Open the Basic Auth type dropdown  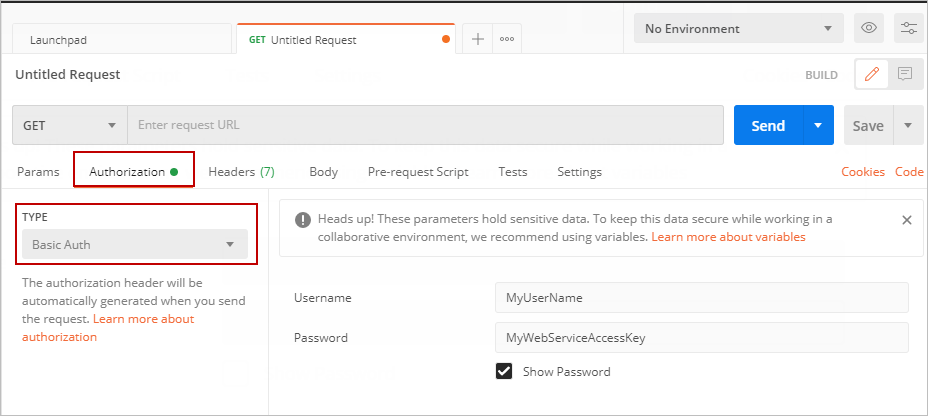(135, 244)
